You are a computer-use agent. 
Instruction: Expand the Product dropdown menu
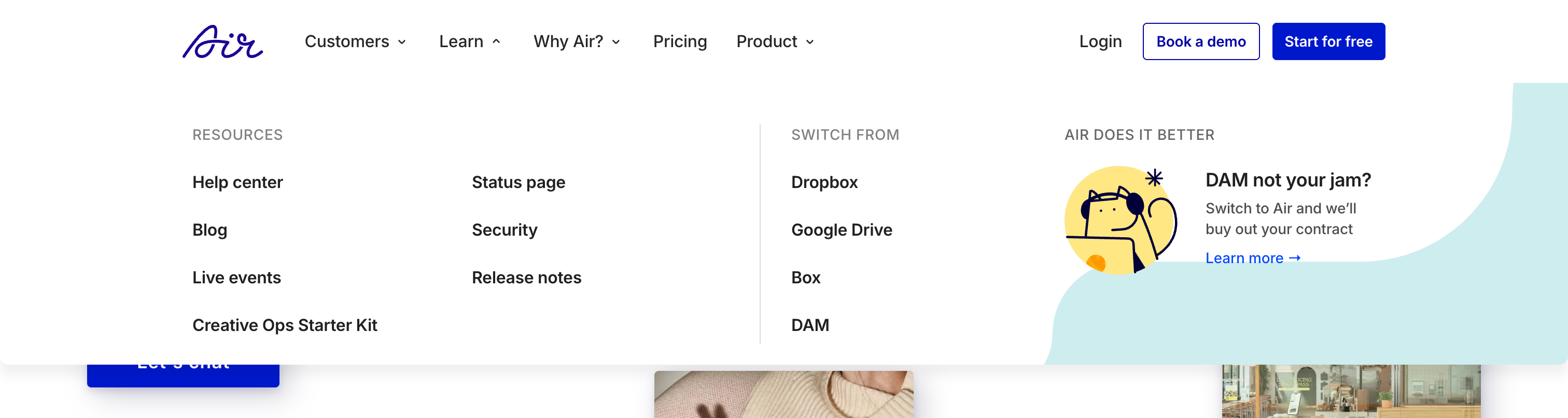pos(774,41)
